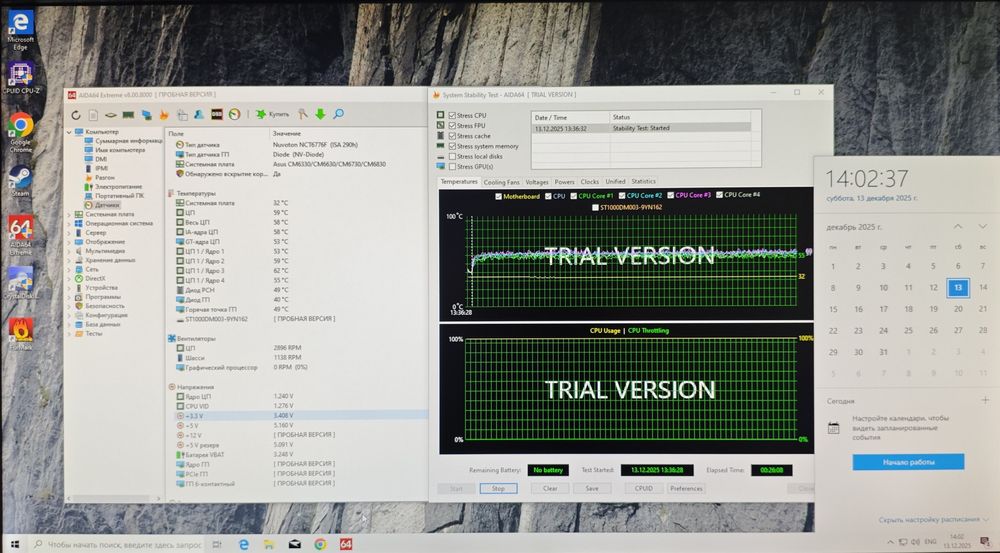
Task: Expand the Операционная система tree node
Action: click(x=70, y=224)
